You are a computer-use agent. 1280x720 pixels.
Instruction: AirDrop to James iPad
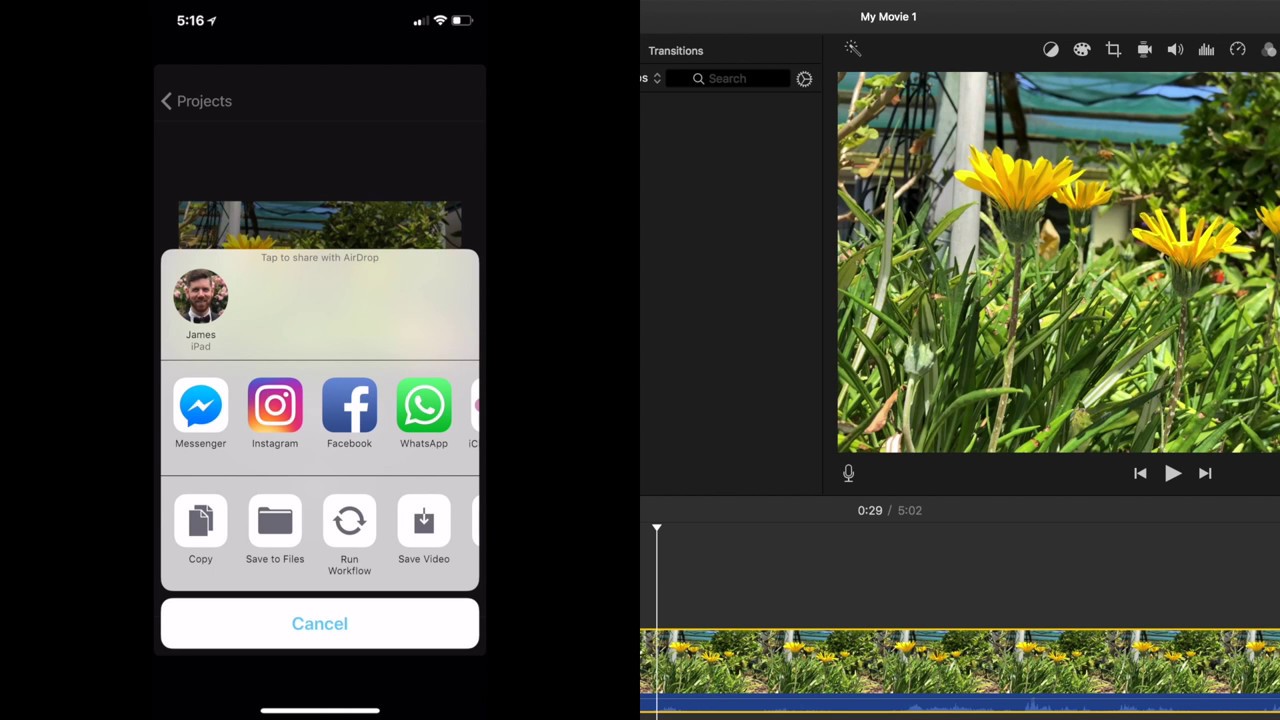click(x=200, y=310)
